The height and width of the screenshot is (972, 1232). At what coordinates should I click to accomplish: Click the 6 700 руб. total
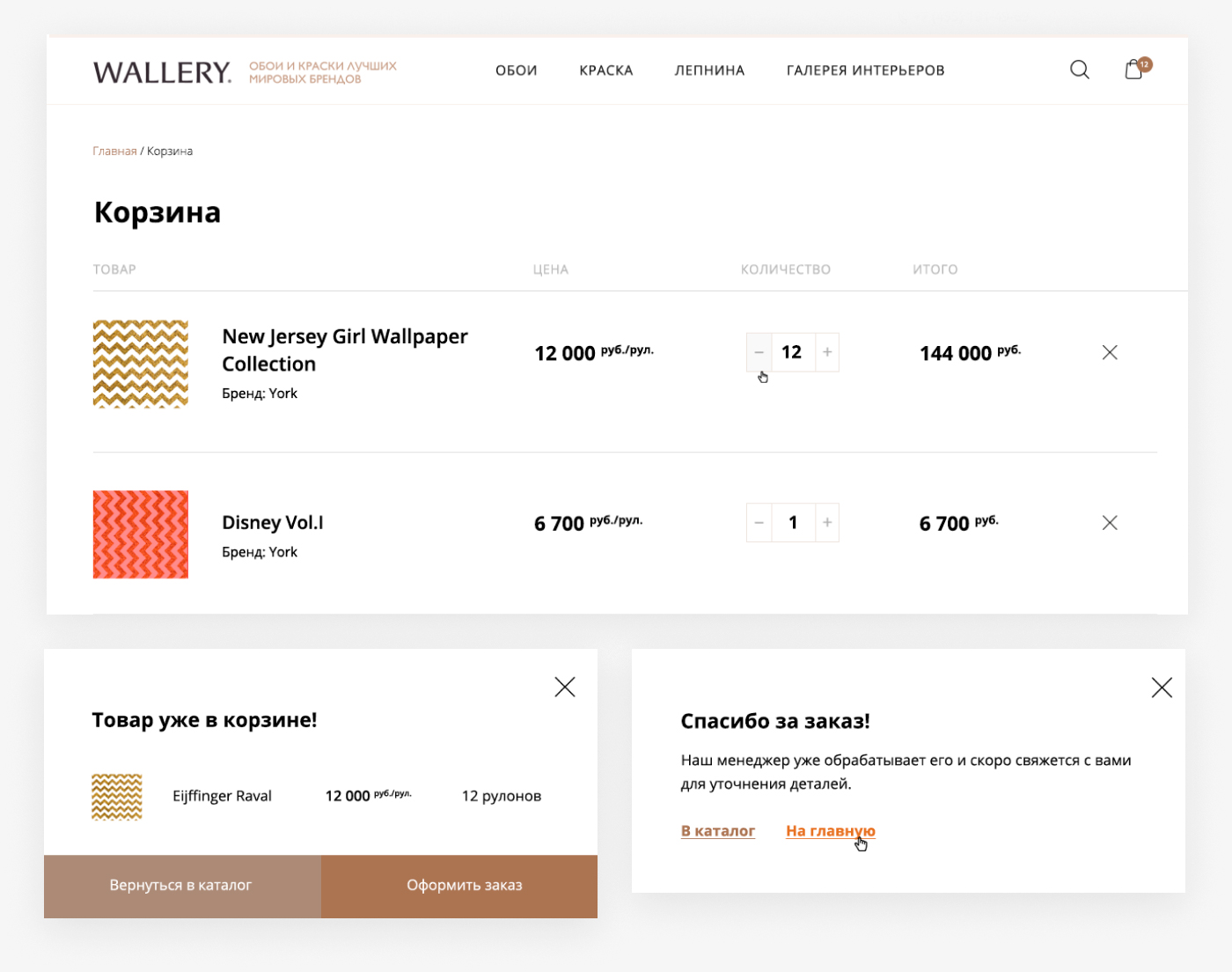pos(959,523)
